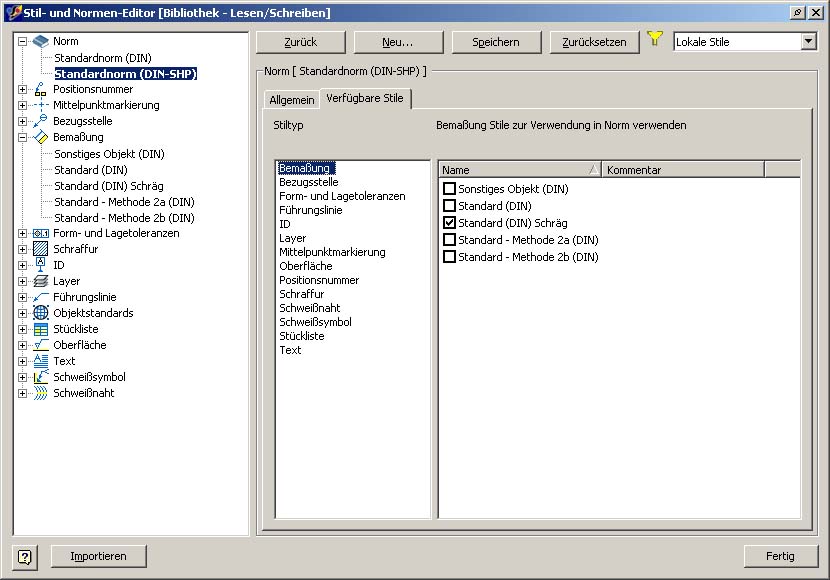Choose Positionsnummer in the Stiltyp list

(319, 280)
